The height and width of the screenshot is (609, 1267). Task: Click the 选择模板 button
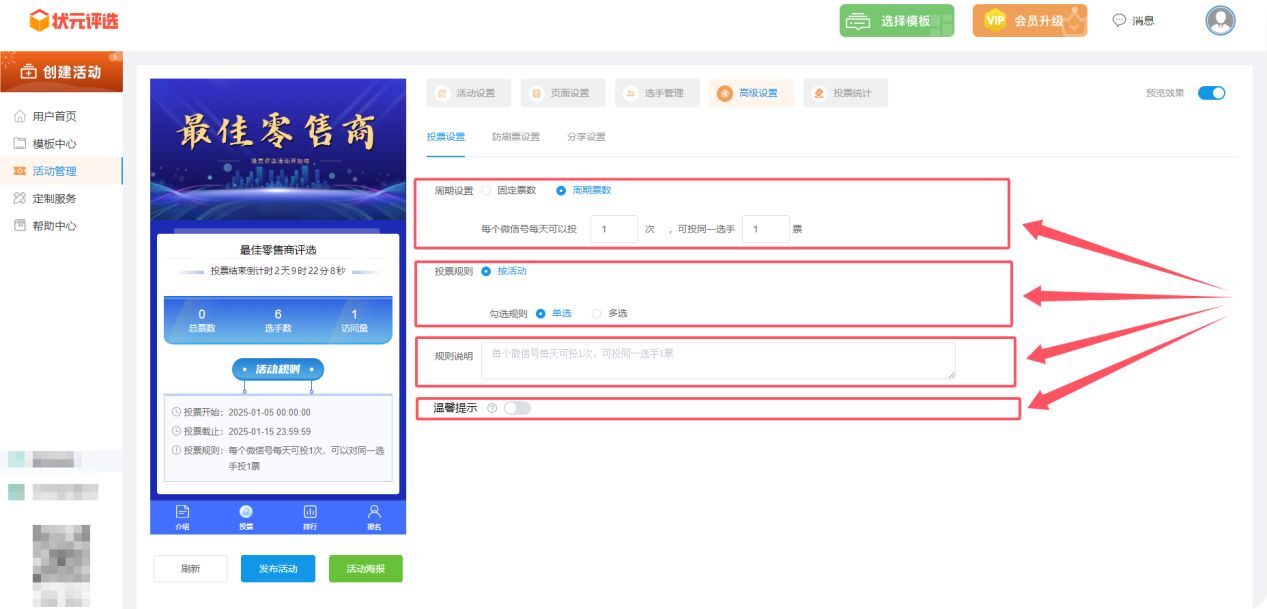[897, 20]
